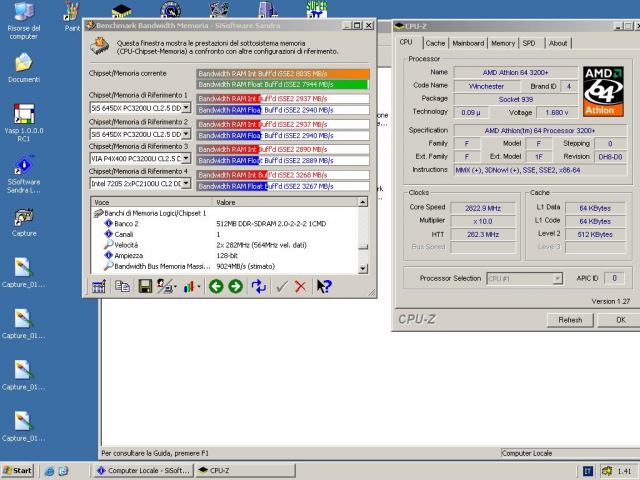Screen dimensions: 640x480
Task: Open Risorse del computer desktop icon
Action: coord(24,20)
